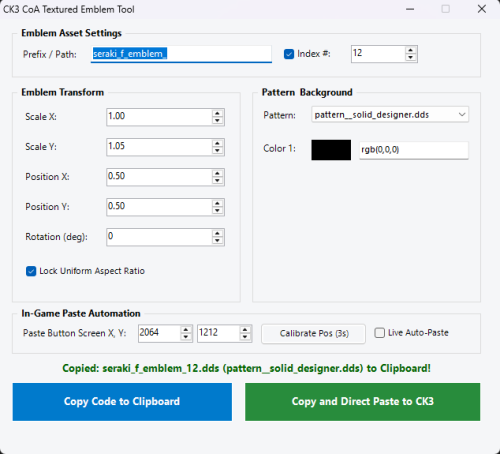The width and height of the screenshot is (500, 454).
Task: Increase Index # with up arrow
Action: point(411,50)
